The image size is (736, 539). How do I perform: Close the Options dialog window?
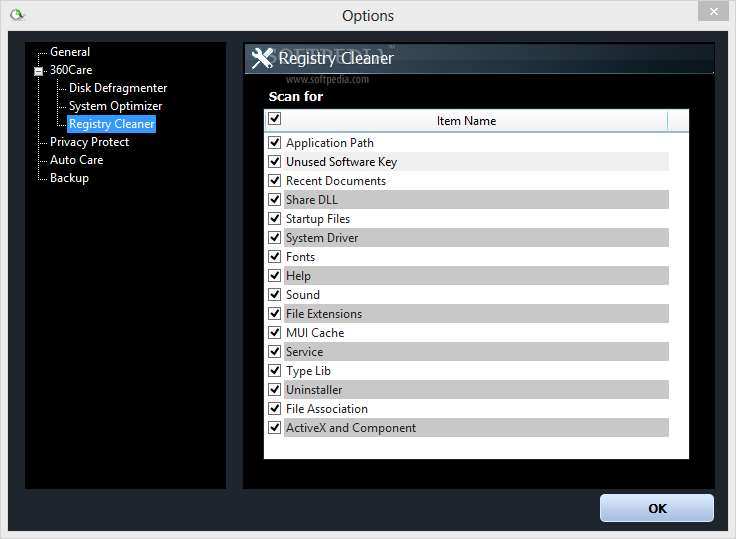tap(713, 12)
